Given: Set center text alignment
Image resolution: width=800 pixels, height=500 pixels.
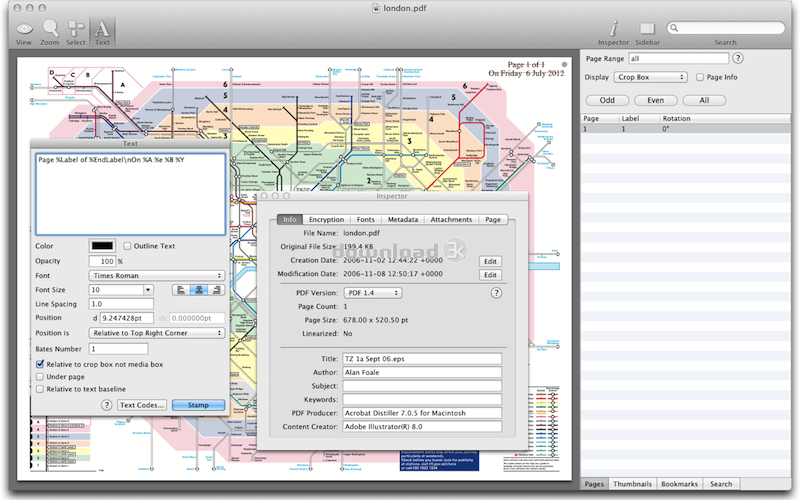Looking at the screenshot, I should [x=198, y=290].
